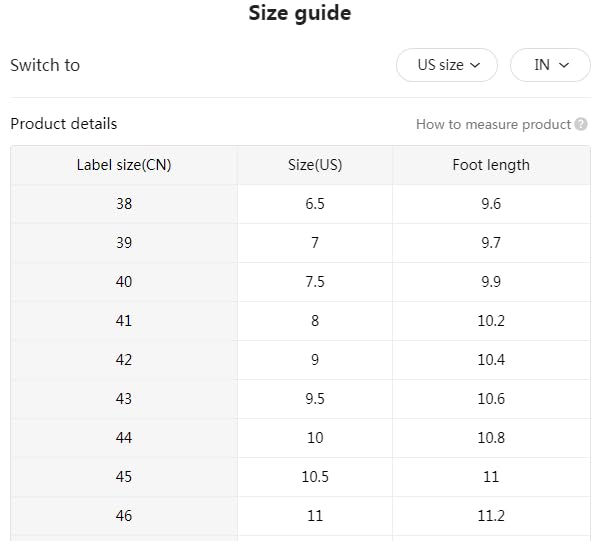
Task: Select label size 38 cell
Action: point(124,204)
